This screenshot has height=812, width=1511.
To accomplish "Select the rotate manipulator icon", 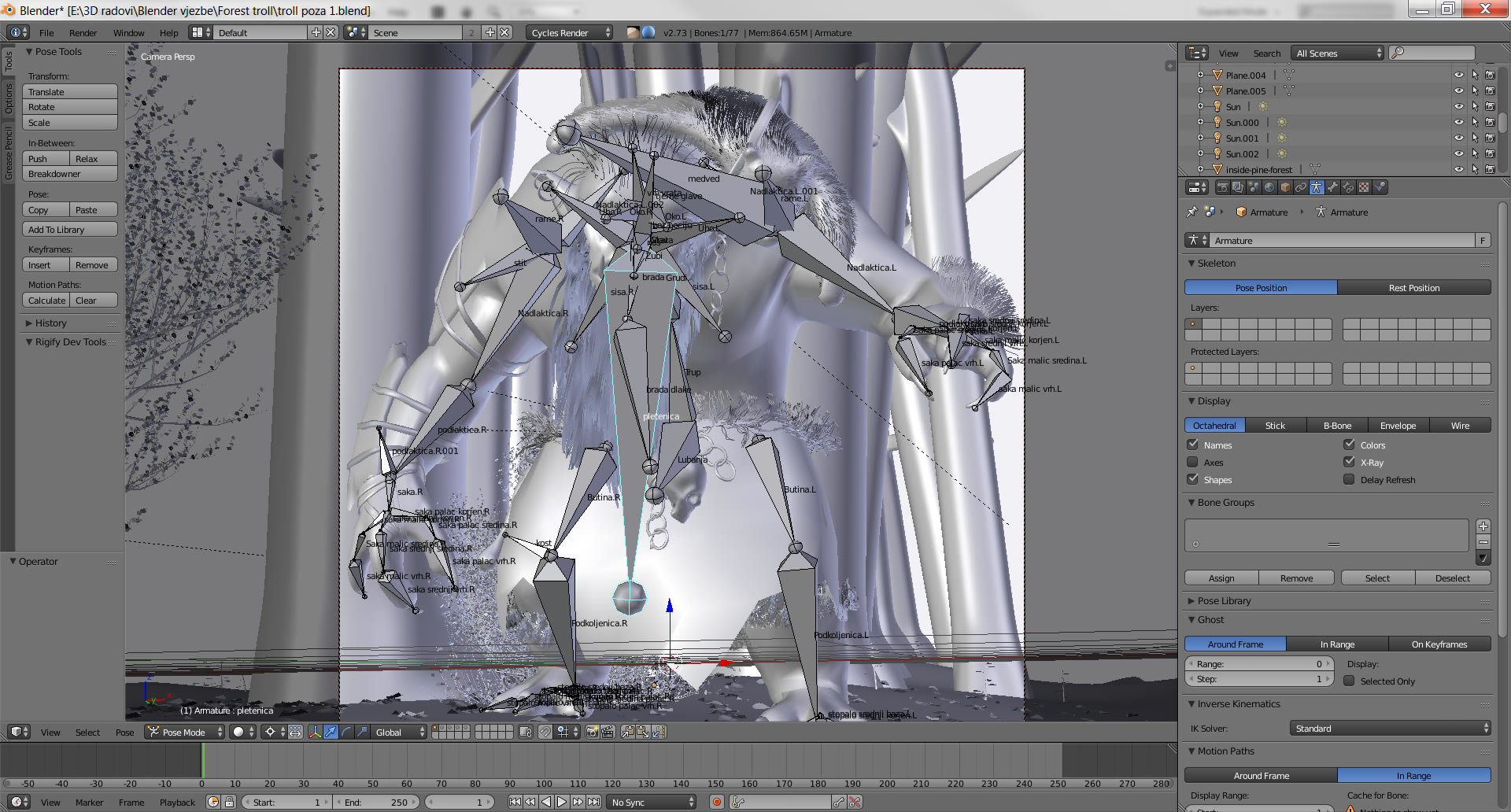I will (346, 732).
